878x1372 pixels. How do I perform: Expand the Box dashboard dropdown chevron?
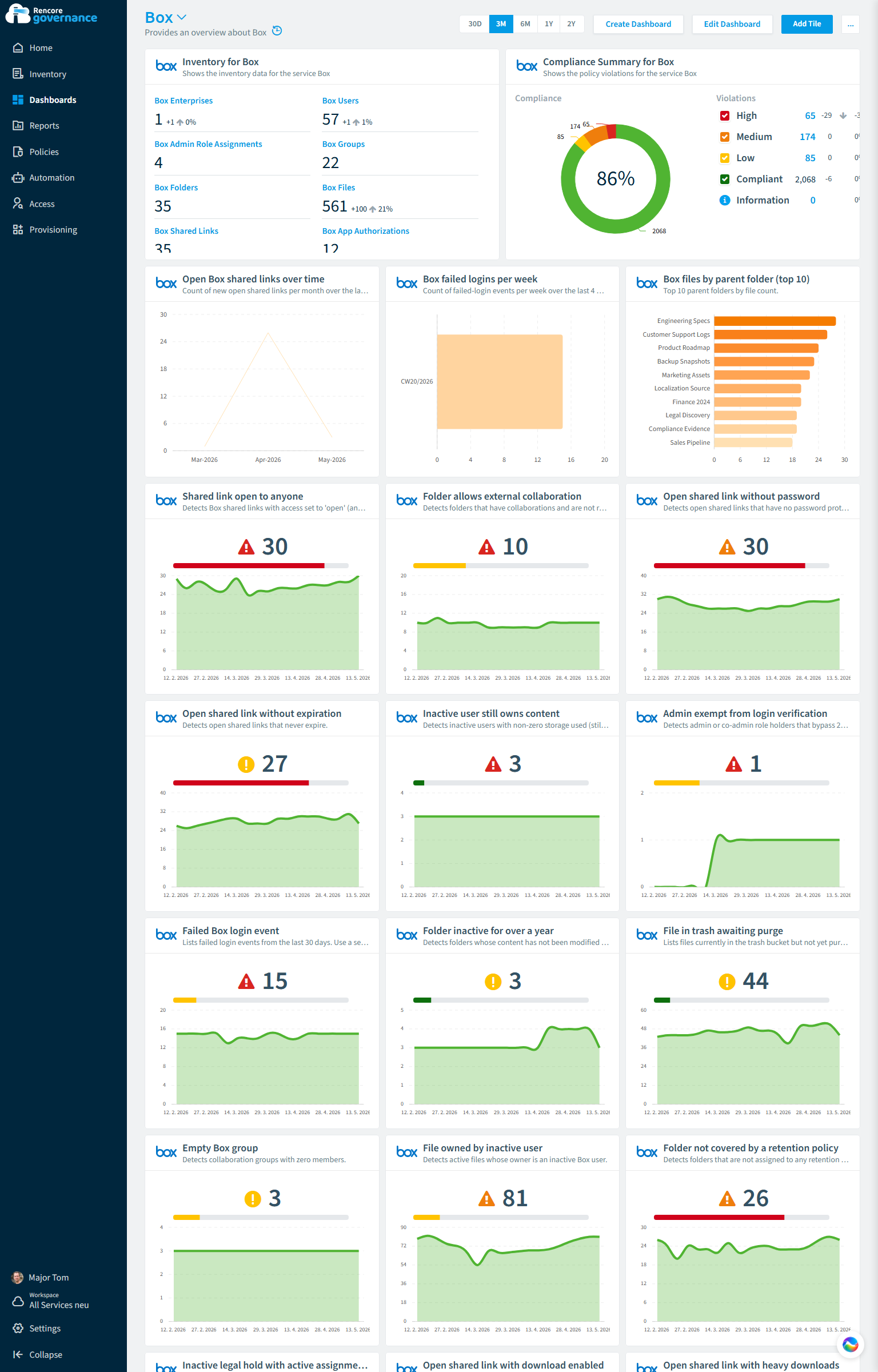(182, 18)
